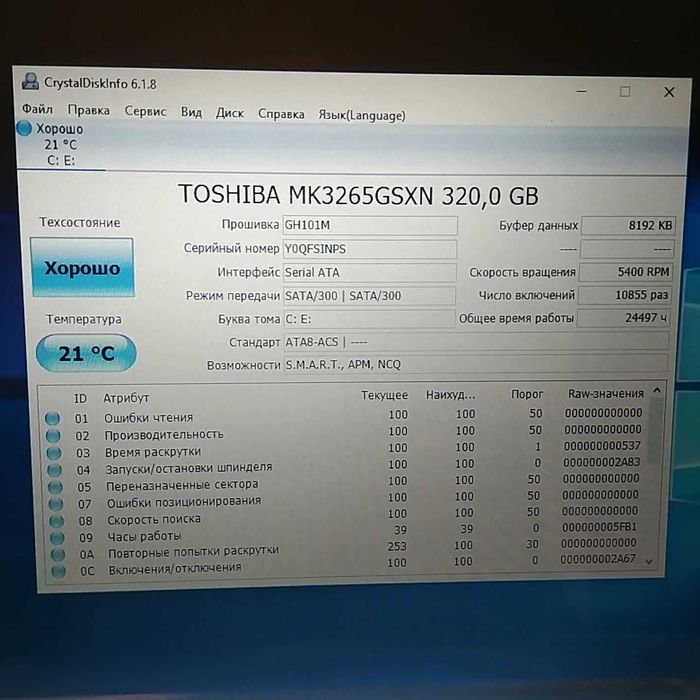Select the Ошибки чтения attribute name

pos(149,418)
